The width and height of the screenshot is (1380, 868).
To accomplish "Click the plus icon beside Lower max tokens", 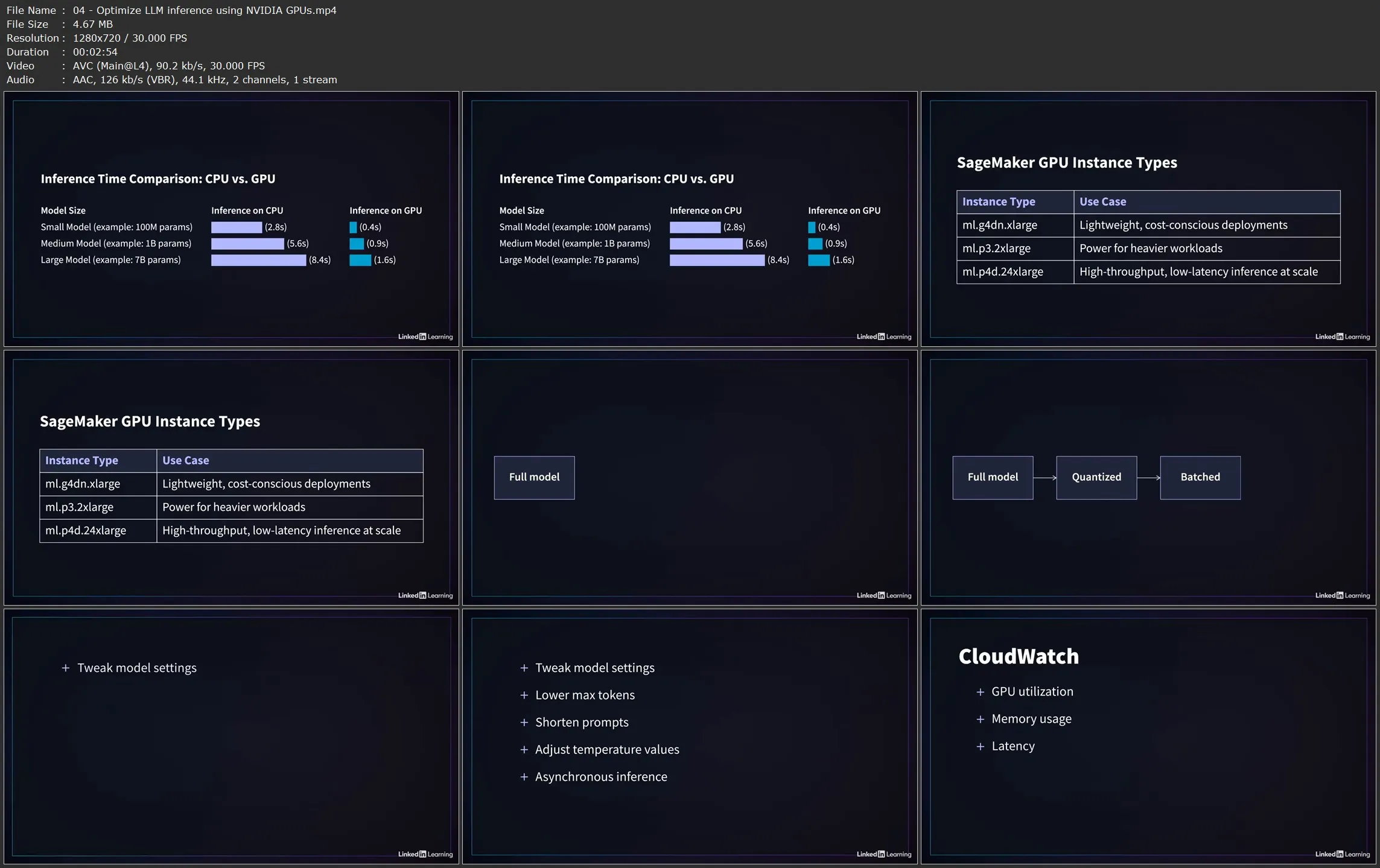I will tap(524, 695).
